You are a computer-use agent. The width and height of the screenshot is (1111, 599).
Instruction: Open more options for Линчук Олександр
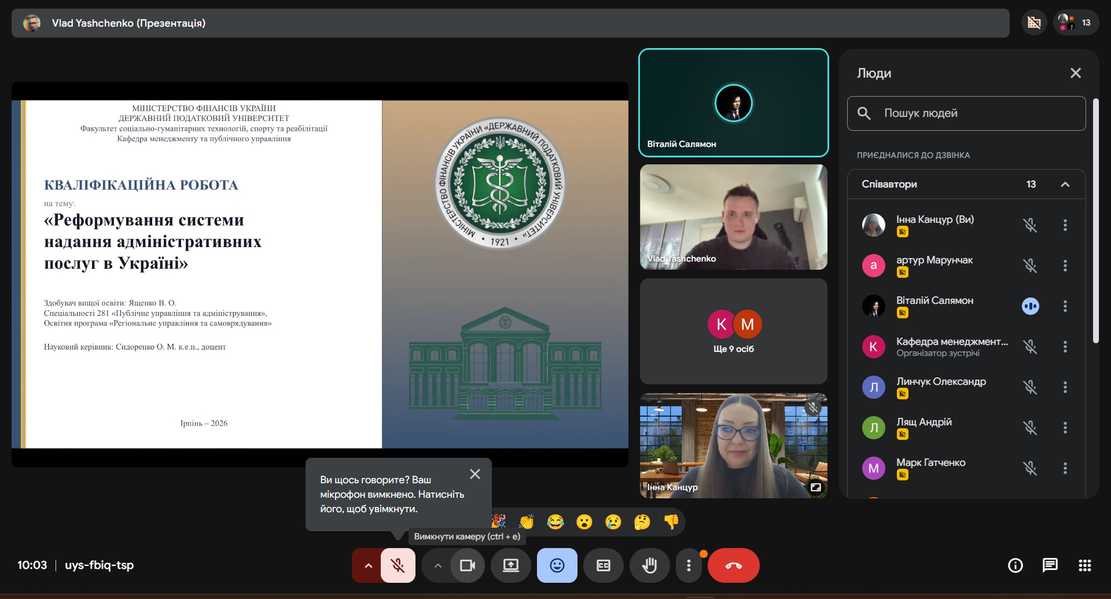pyautogui.click(x=1065, y=387)
